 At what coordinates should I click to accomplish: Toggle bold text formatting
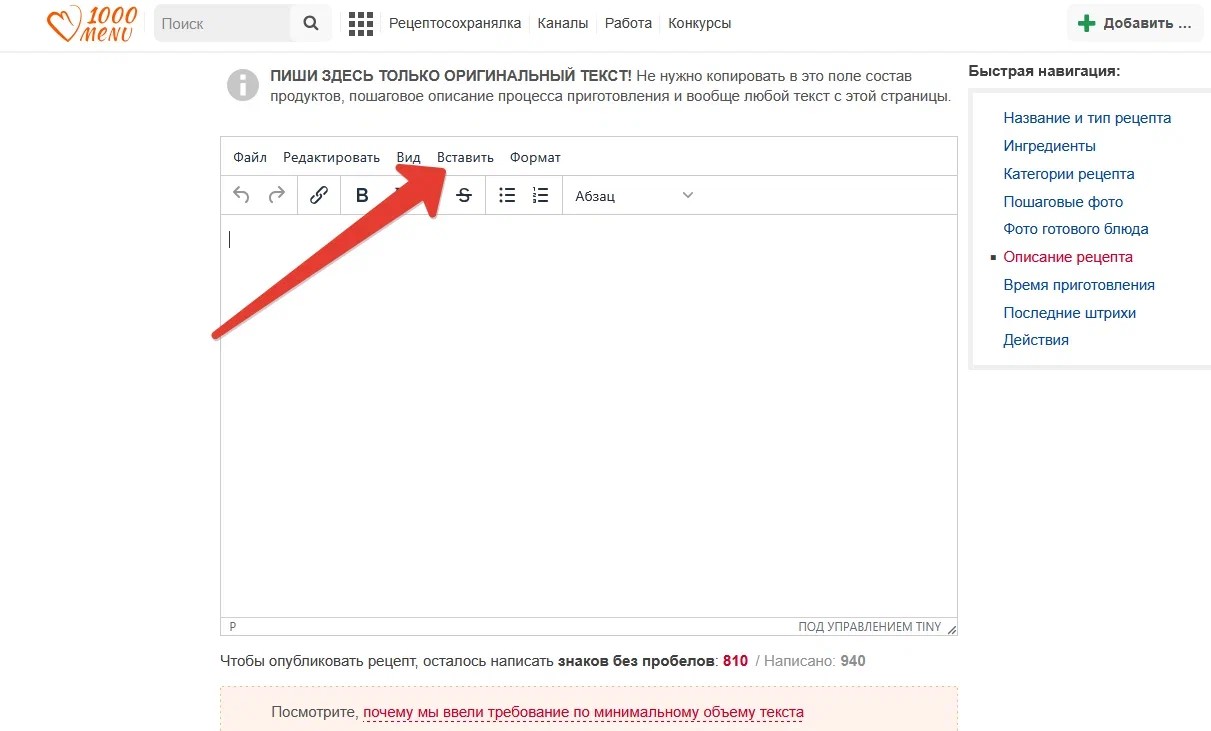tap(362, 196)
